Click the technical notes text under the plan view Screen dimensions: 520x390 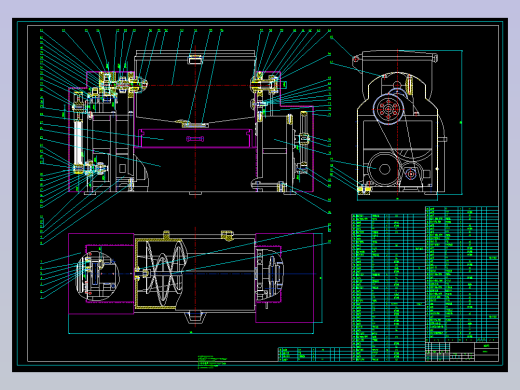pos(212,362)
